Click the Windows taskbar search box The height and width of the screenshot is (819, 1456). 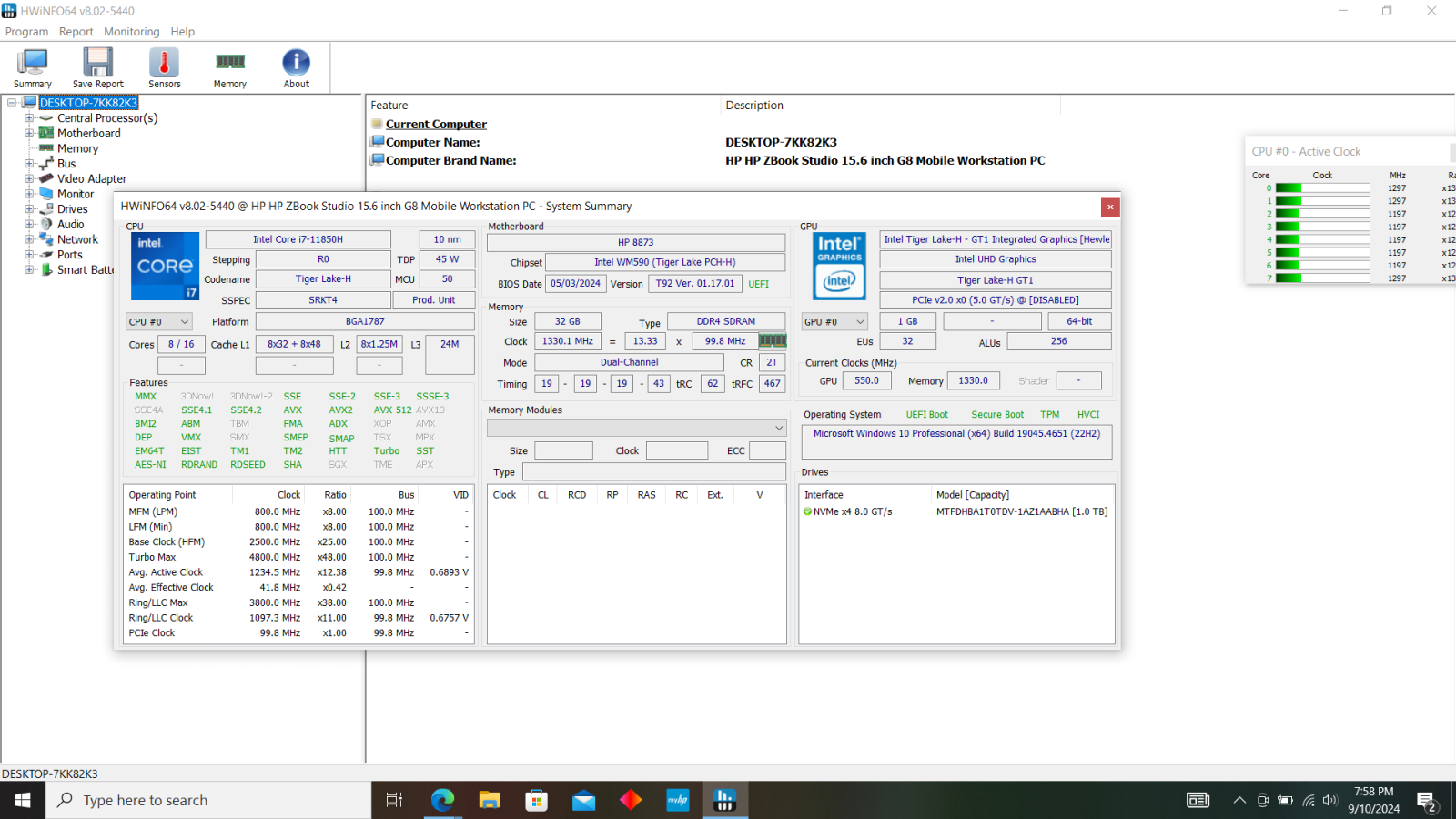point(208,800)
